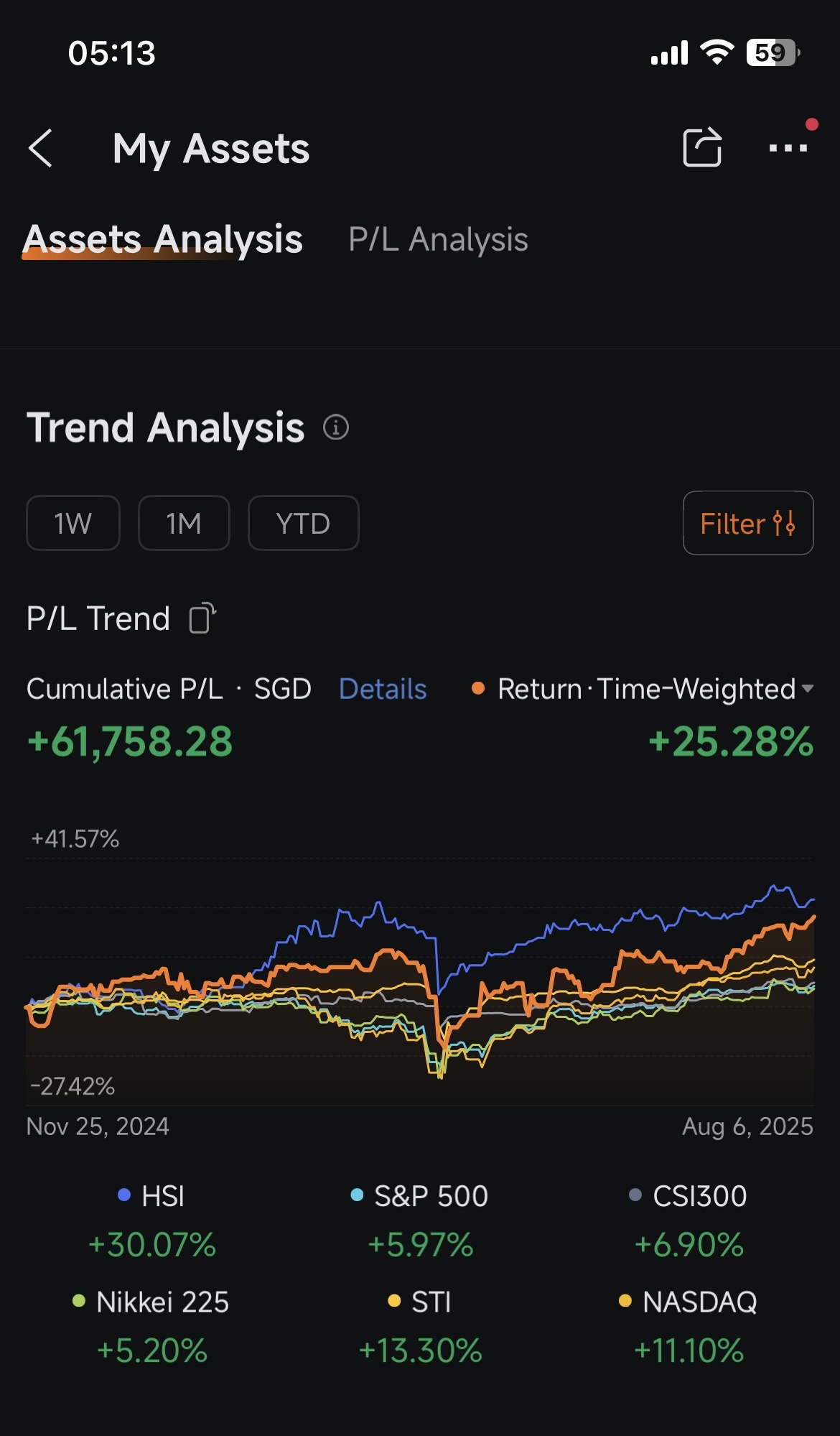840x1436 pixels.
Task: Tap the Wi-Fi icon in status bar
Action: pos(717,52)
